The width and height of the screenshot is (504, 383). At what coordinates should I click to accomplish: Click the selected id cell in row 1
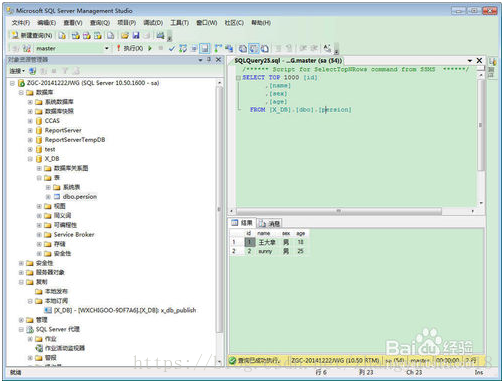coord(249,242)
